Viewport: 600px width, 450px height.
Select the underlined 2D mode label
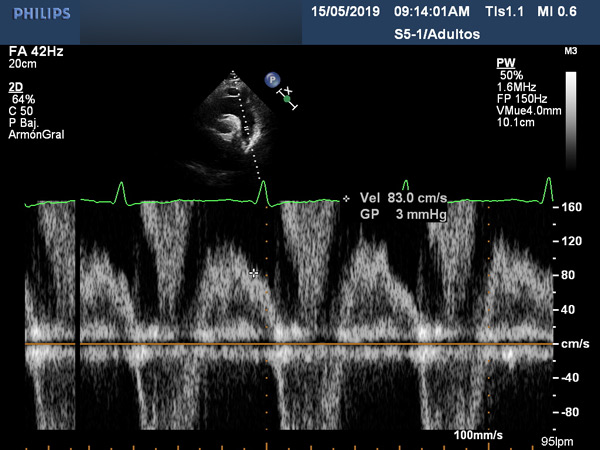[15, 88]
